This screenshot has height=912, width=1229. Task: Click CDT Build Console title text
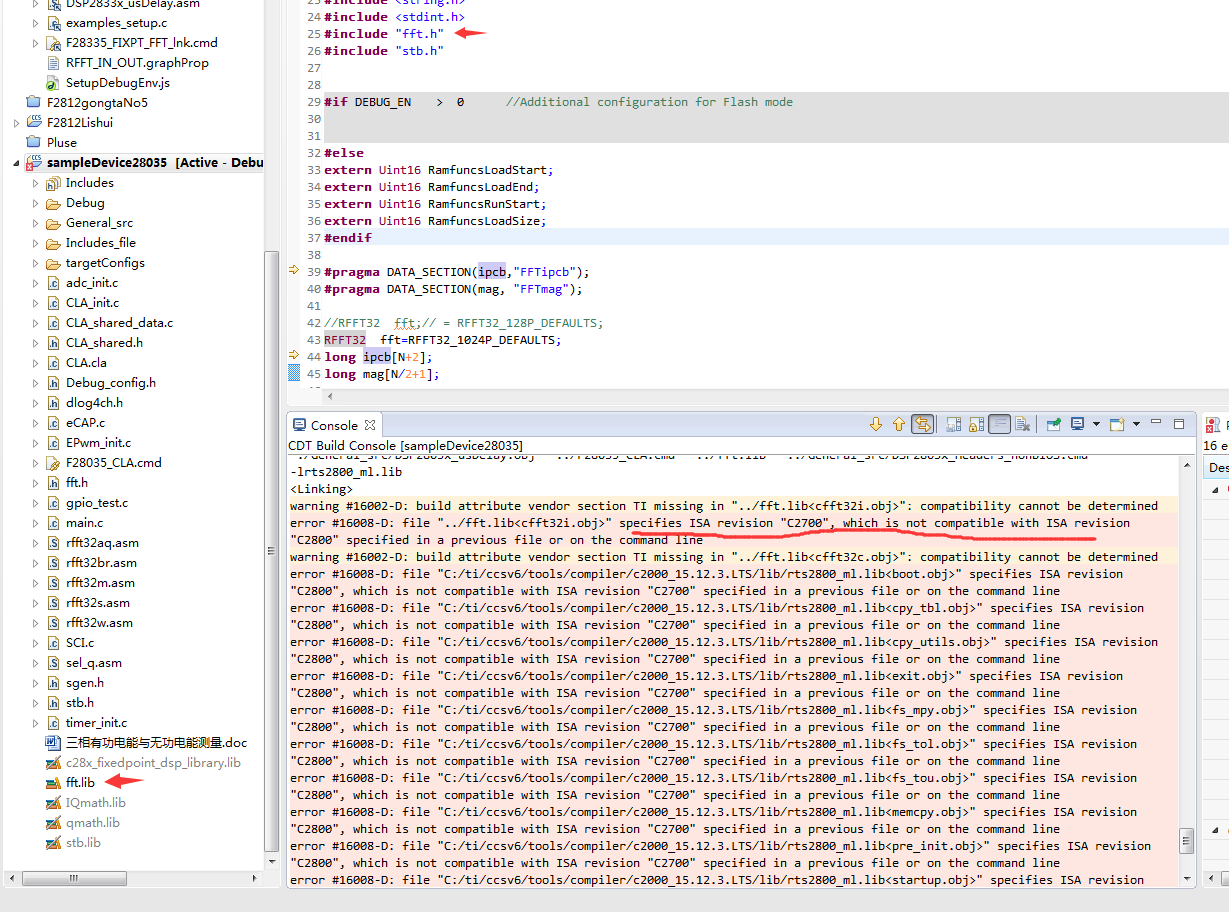tap(405, 445)
